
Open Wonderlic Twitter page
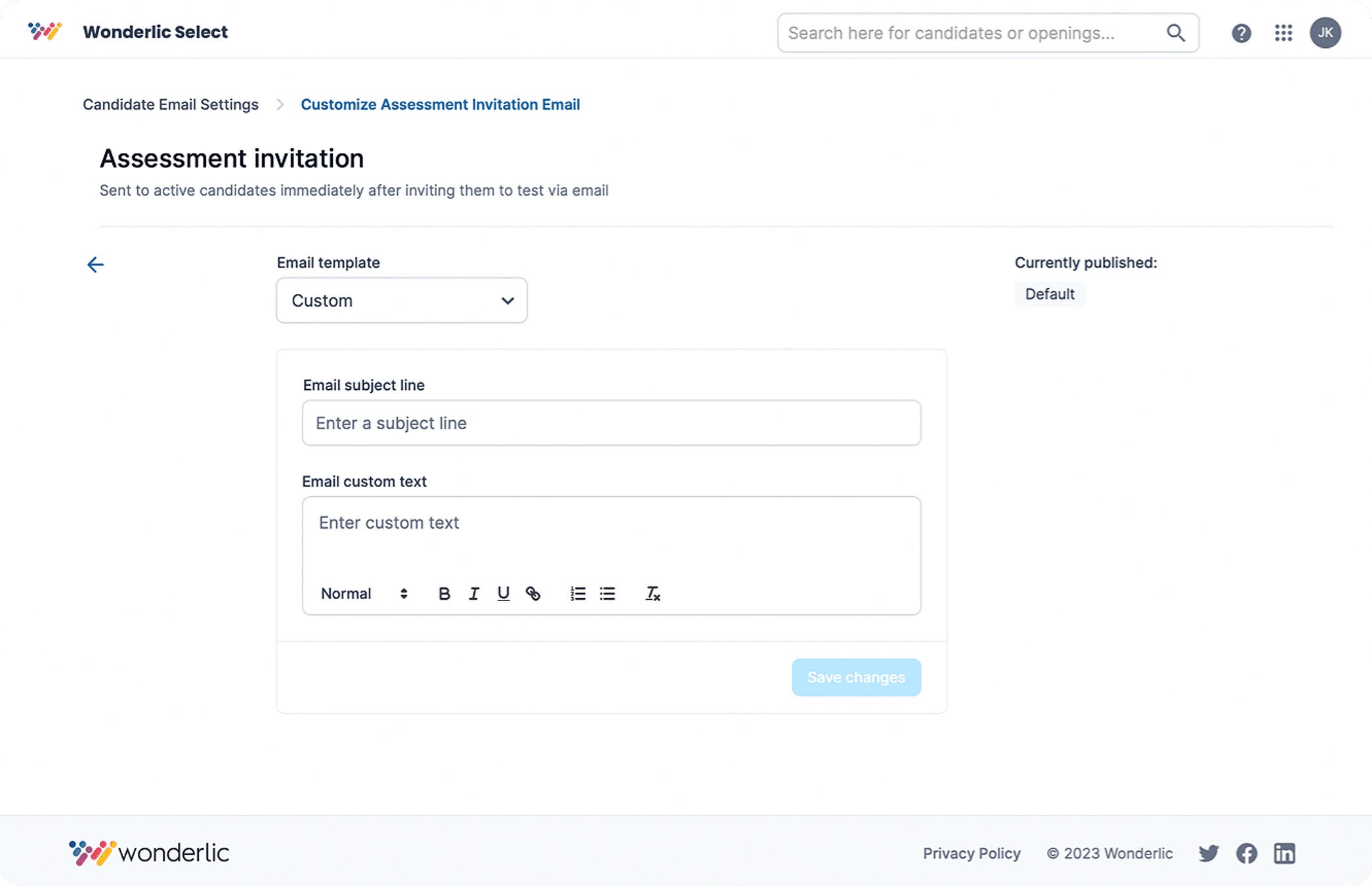[x=1209, y=853]
